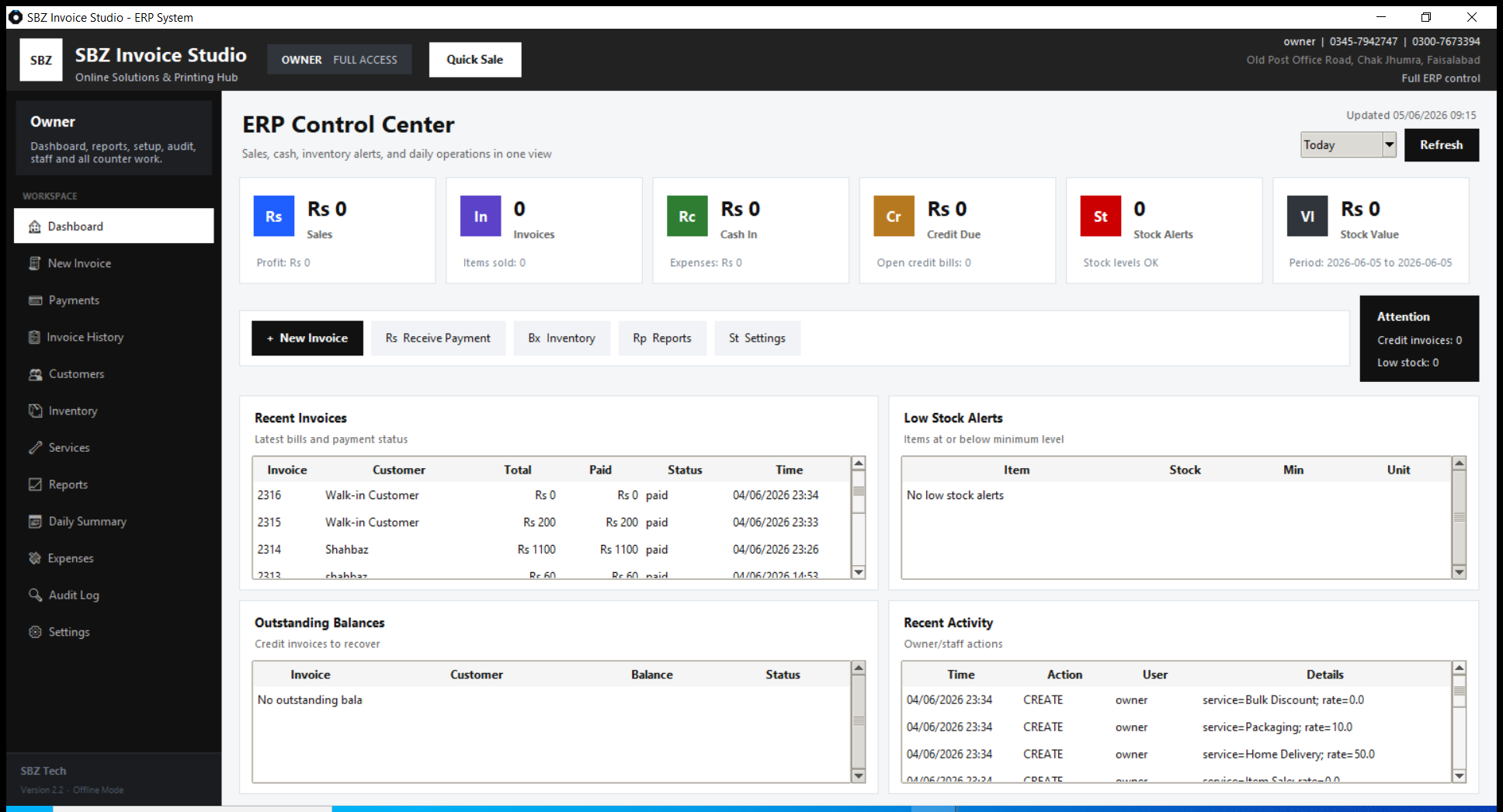Screen dimensions: 1503x812
Task: Click the green Rc Cash In icon
Action: (x=687, y=216)
